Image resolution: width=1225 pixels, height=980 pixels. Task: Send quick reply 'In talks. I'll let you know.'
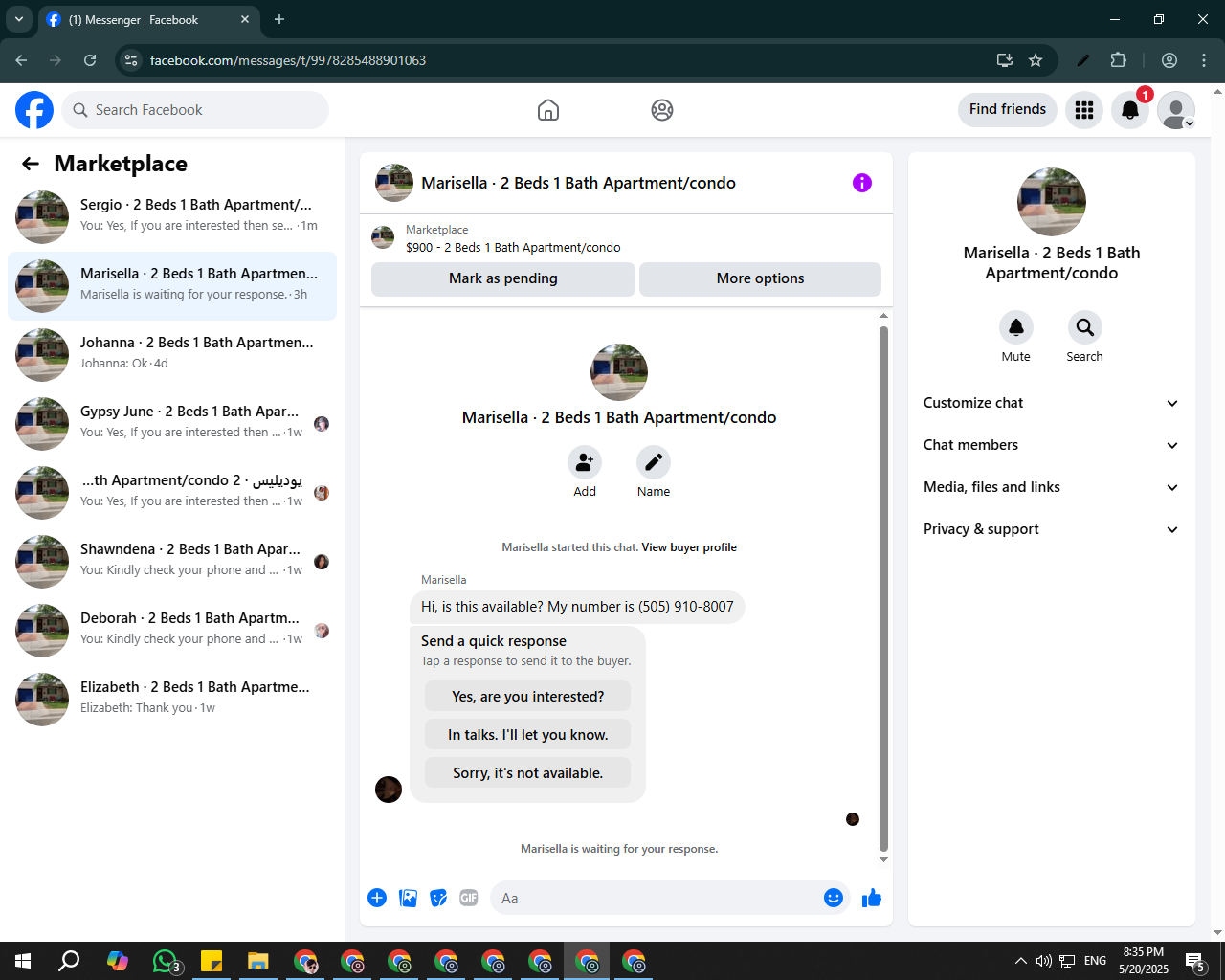528,734
